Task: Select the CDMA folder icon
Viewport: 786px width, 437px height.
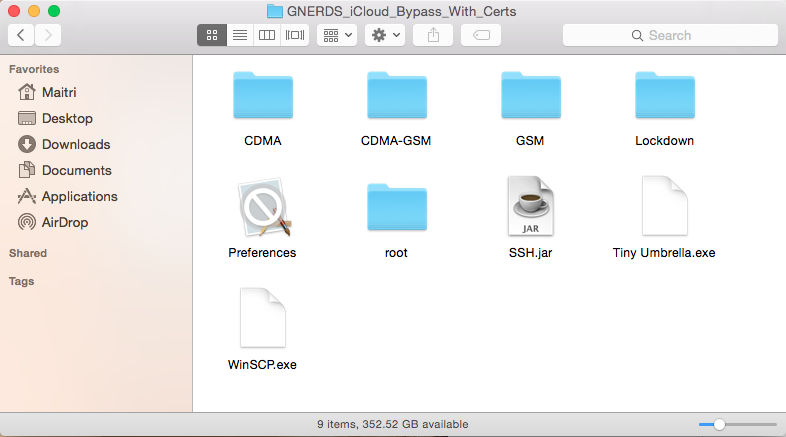Action: 263,95
